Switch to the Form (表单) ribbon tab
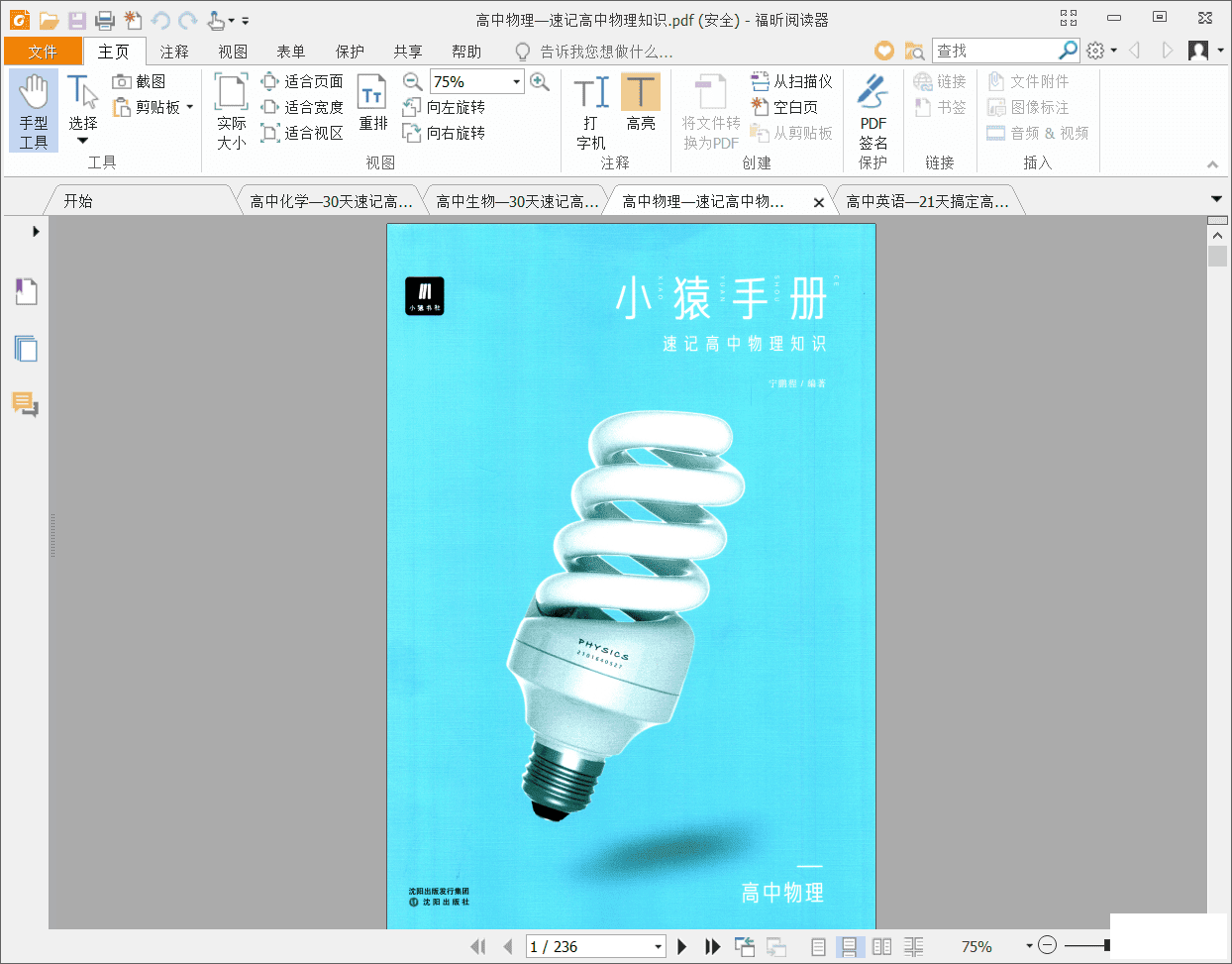Image resolution: width=1232 pixels, height=964 pixels. [291, 52]
